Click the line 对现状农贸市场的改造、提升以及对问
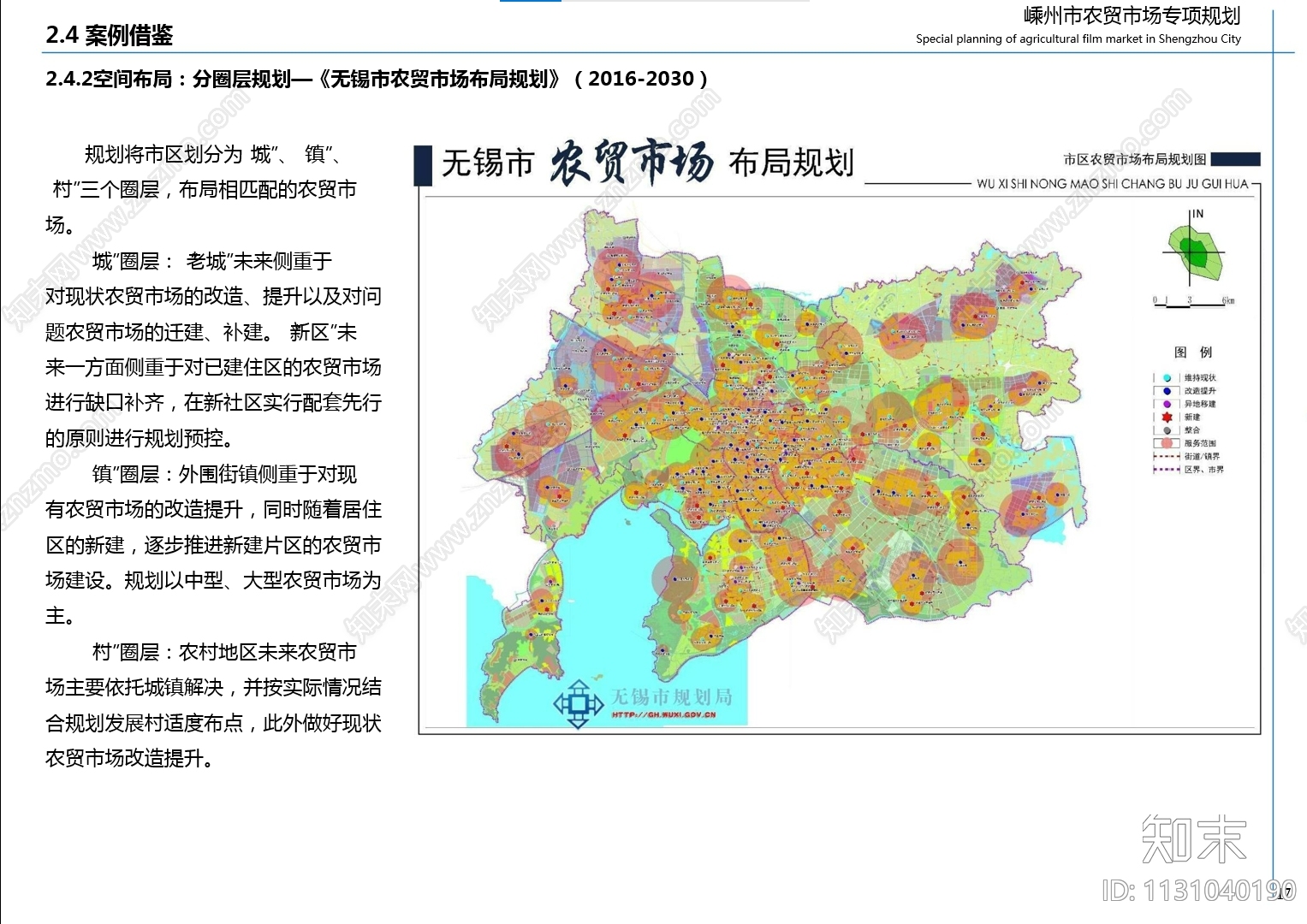 (213, 296)
